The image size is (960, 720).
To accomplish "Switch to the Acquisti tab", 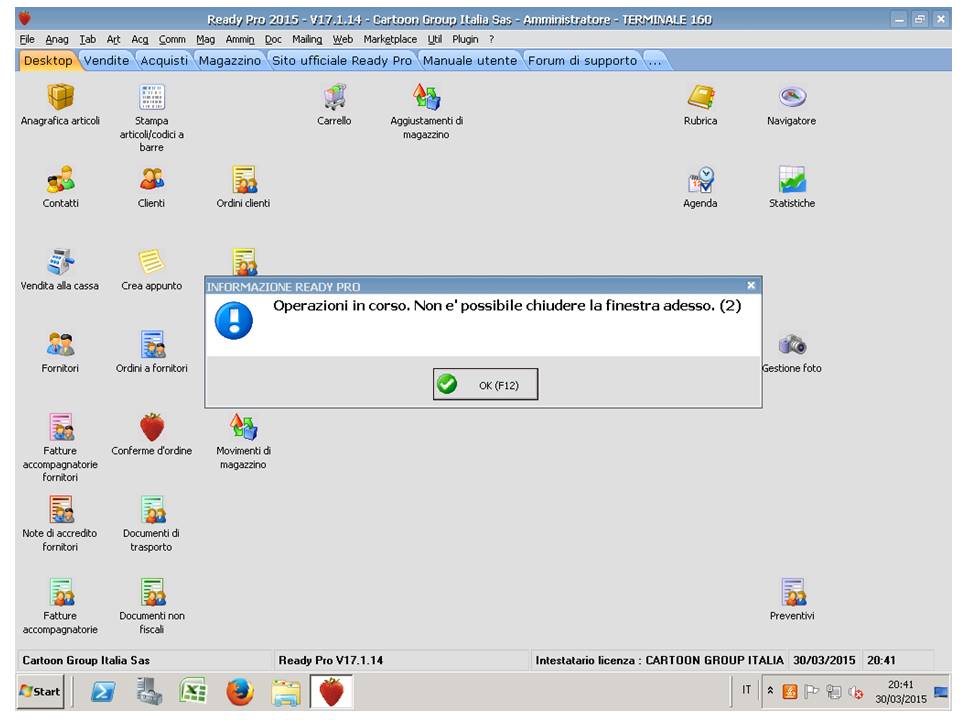I will click(164, 61).
